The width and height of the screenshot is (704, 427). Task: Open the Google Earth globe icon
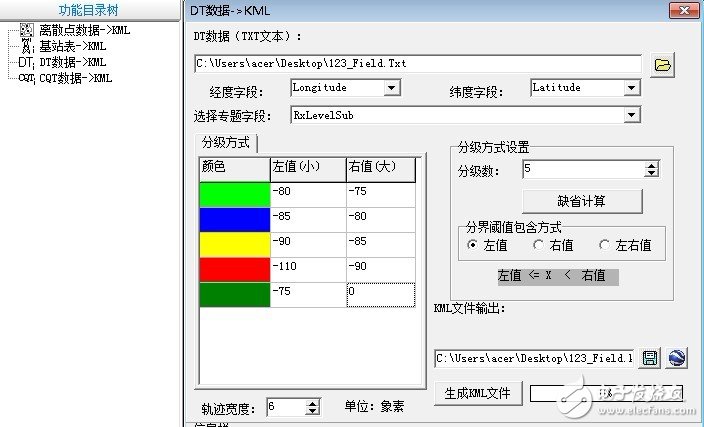pos(676,358)
